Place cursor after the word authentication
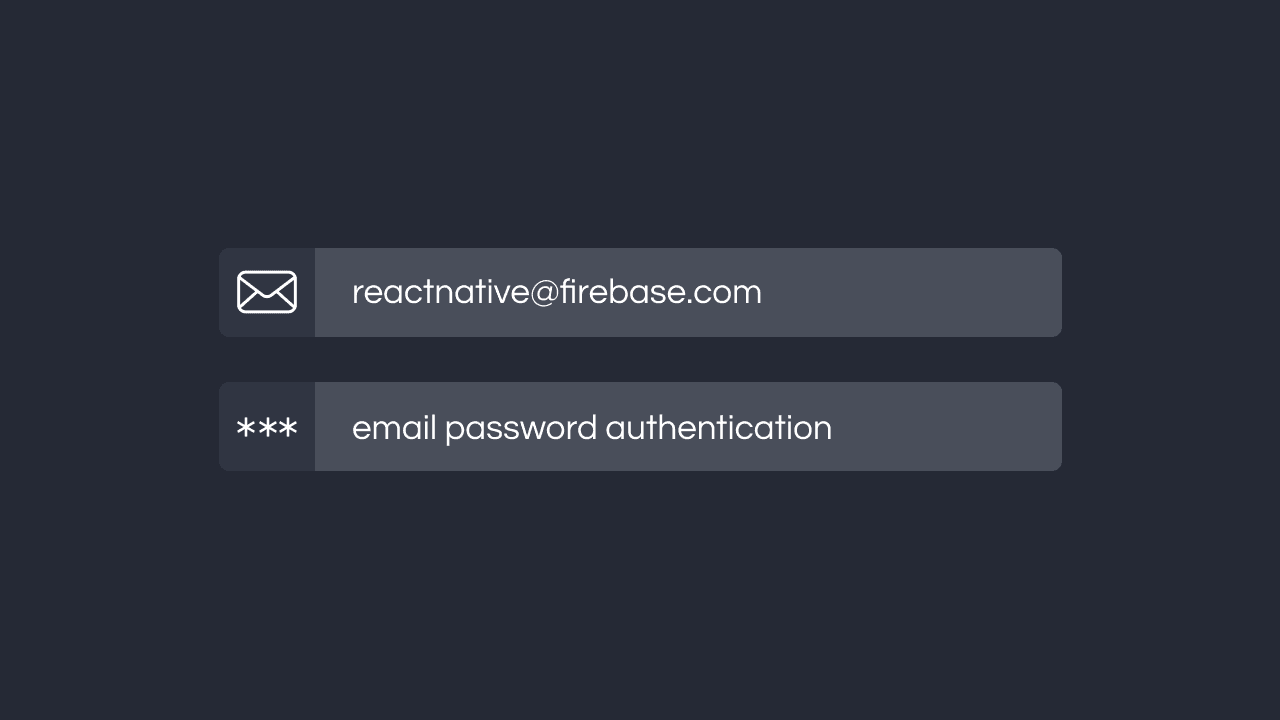The width and height of the screenshot is (1280, 720). click(x=834, y=428)
